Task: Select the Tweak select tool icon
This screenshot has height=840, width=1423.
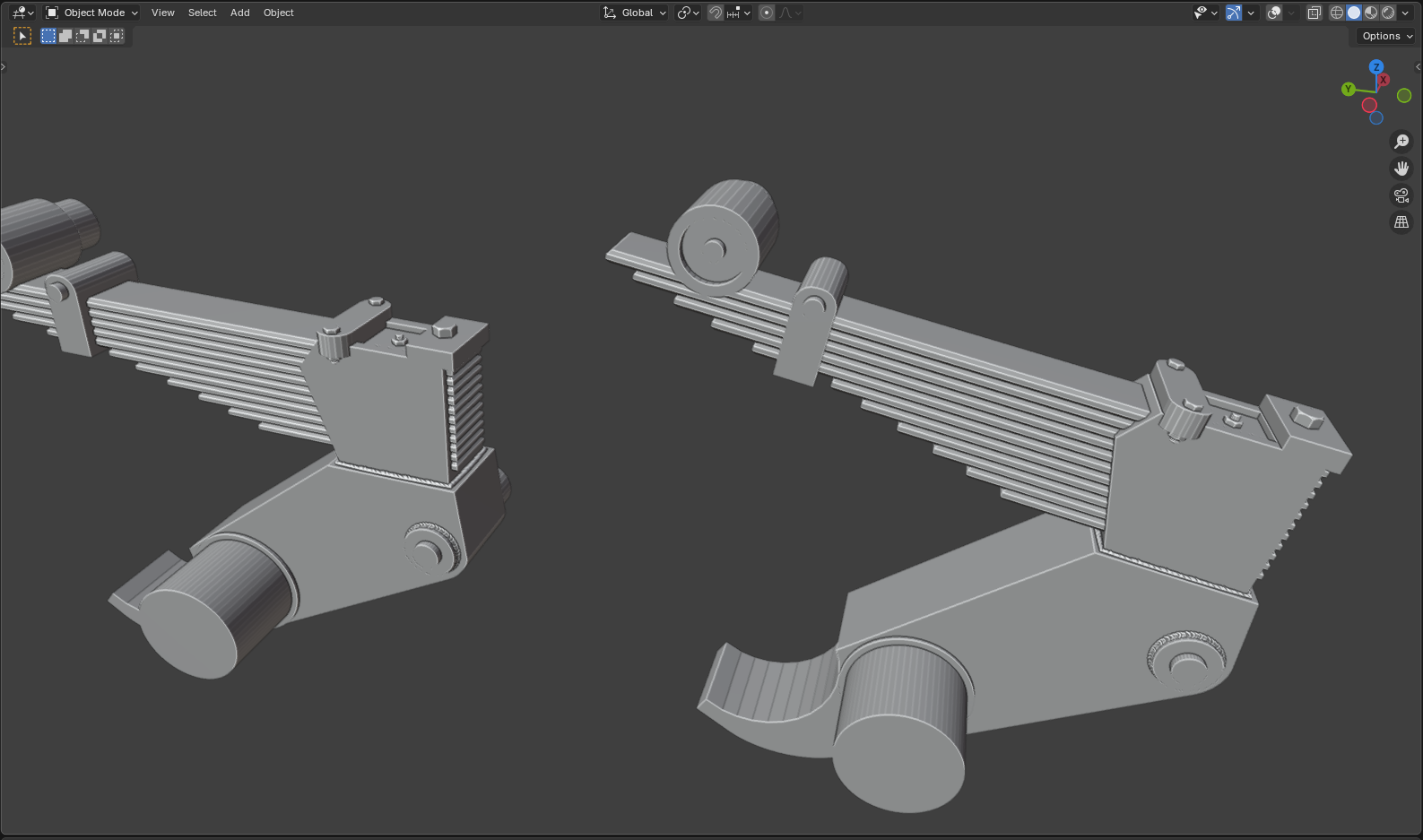Action: tap(22, 36)
